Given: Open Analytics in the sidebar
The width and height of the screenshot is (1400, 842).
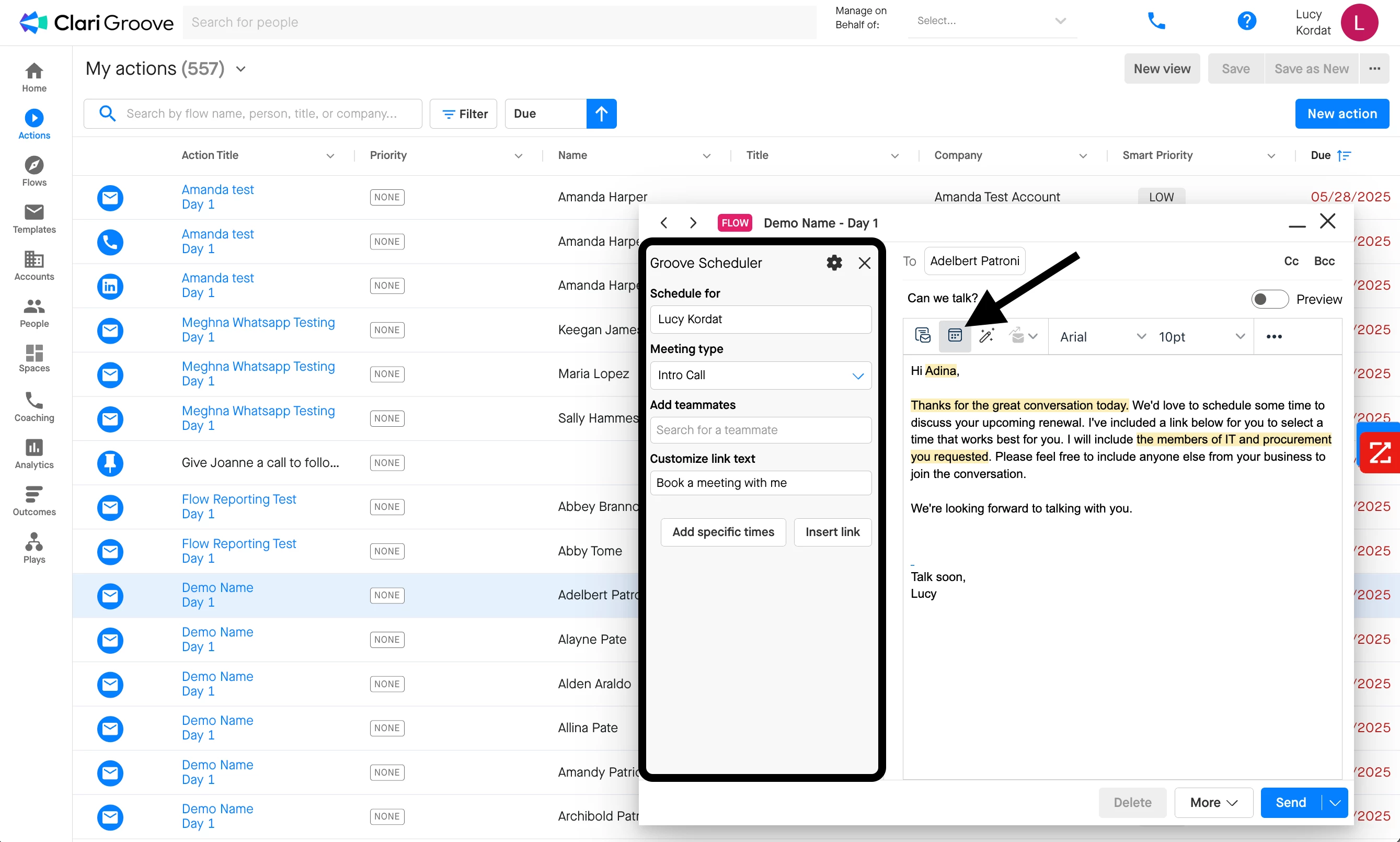Looking at the screenshot, I should [x=34, y=453].
